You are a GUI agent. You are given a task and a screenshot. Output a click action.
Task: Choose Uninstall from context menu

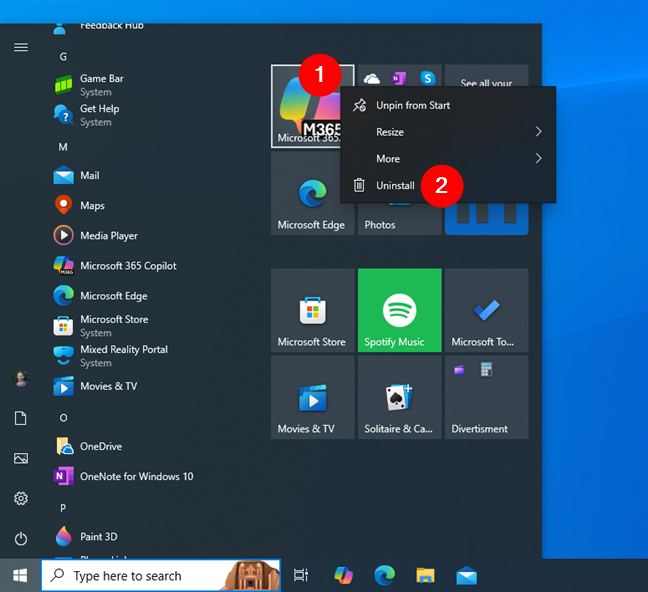click(448, 186)
